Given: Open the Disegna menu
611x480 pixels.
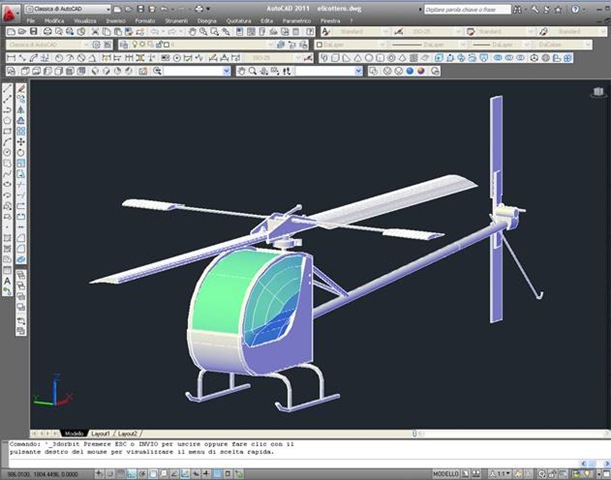Looking at the screenshot, I should pos(206,20).
